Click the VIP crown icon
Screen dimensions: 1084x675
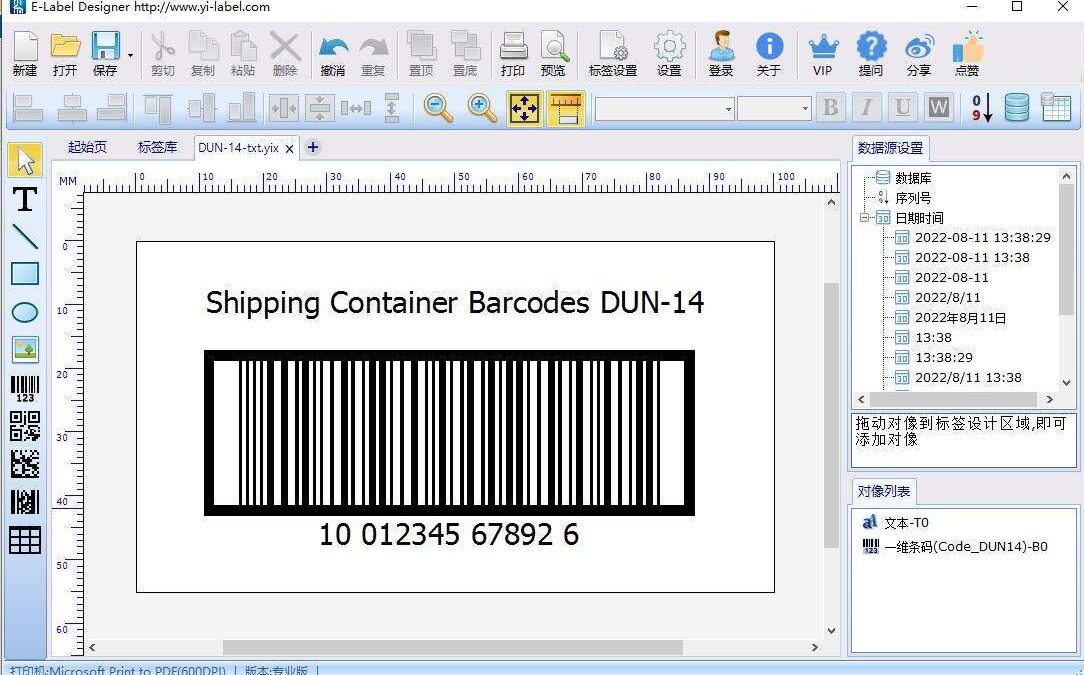click(x=823, y=53)
